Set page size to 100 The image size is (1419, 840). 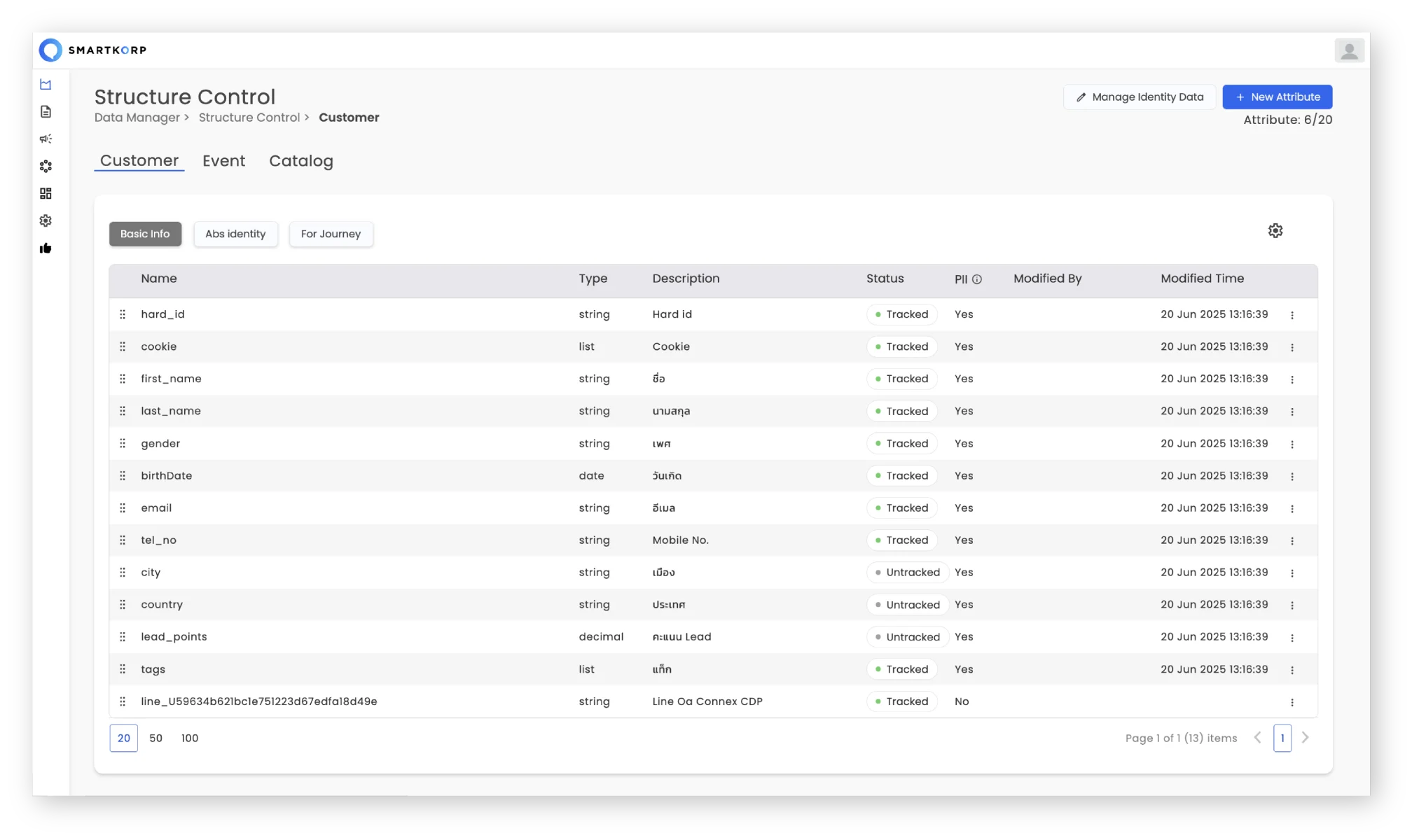190,738
